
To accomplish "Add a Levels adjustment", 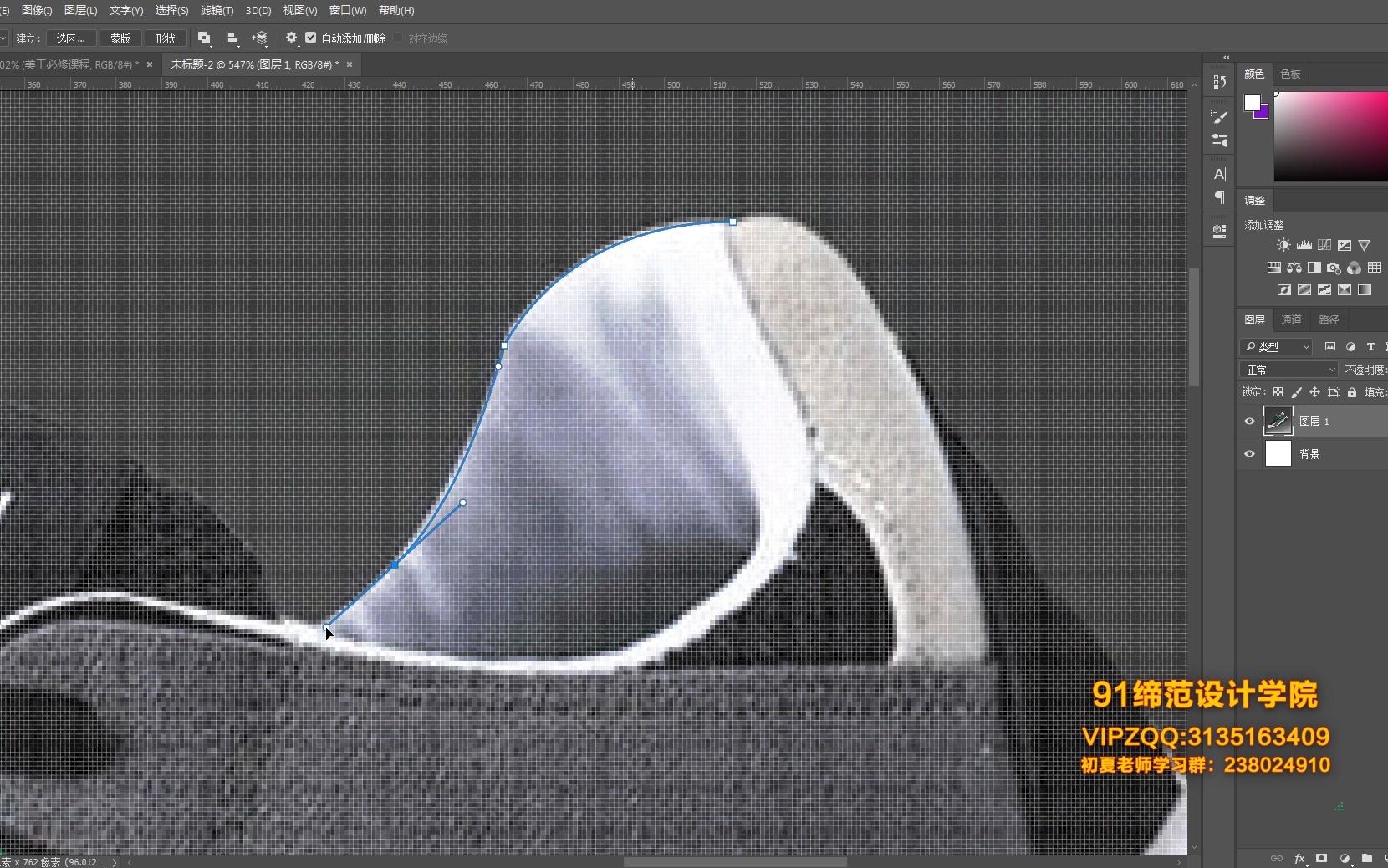I will (1304, 245).
